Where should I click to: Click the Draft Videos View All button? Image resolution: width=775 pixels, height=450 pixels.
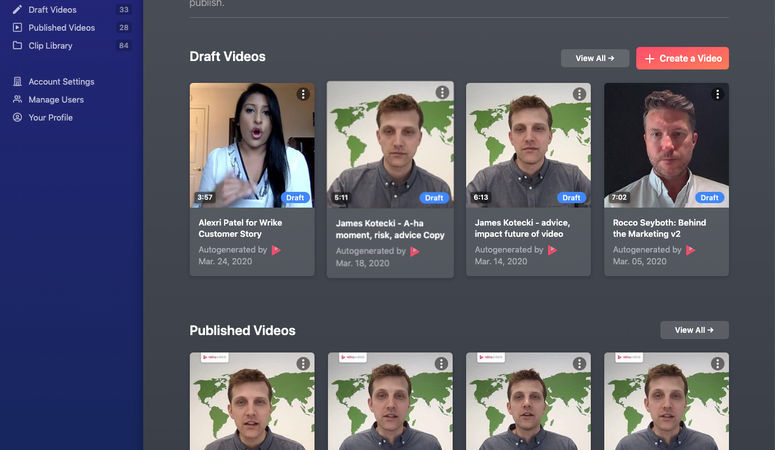point(595,58)
